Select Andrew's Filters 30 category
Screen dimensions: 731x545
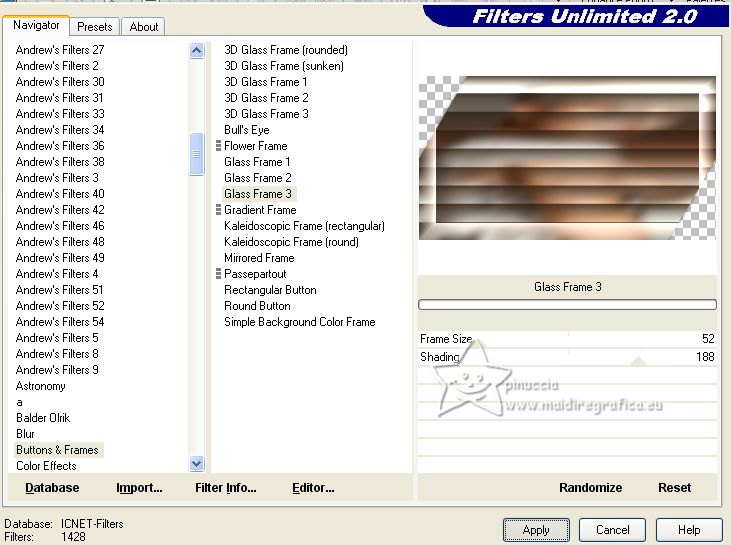60,82
